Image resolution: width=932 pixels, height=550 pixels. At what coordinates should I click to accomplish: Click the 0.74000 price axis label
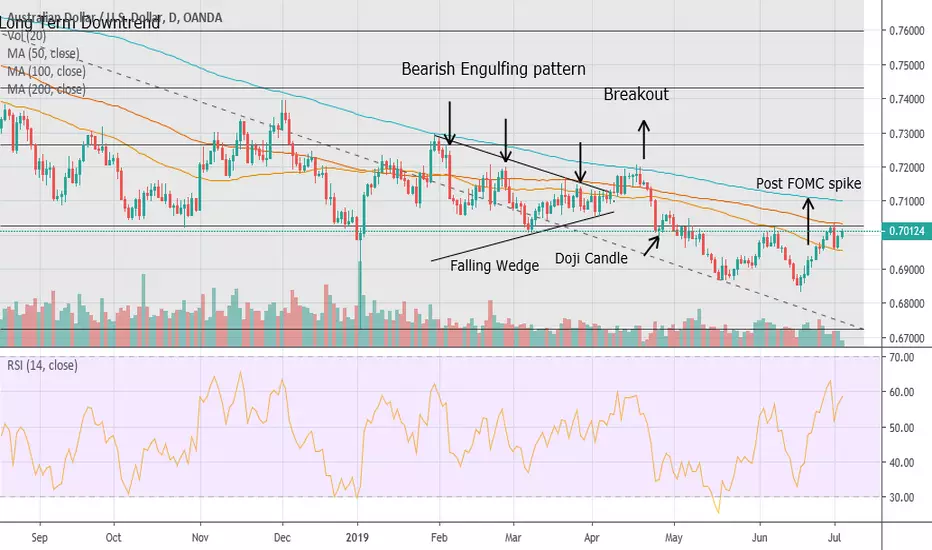[x=906, y=99]
